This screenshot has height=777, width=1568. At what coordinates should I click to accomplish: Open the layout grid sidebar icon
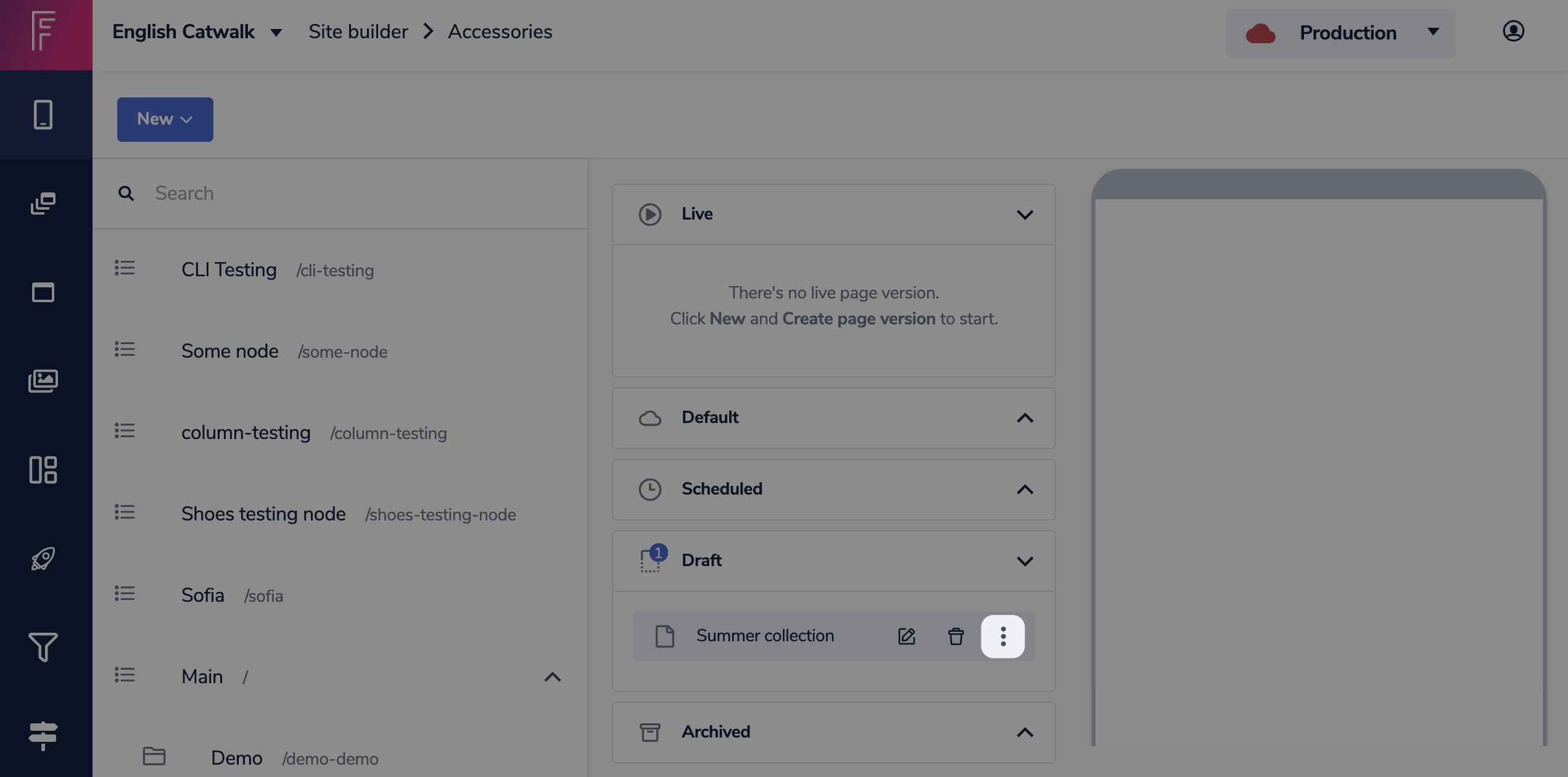point(43,470)
